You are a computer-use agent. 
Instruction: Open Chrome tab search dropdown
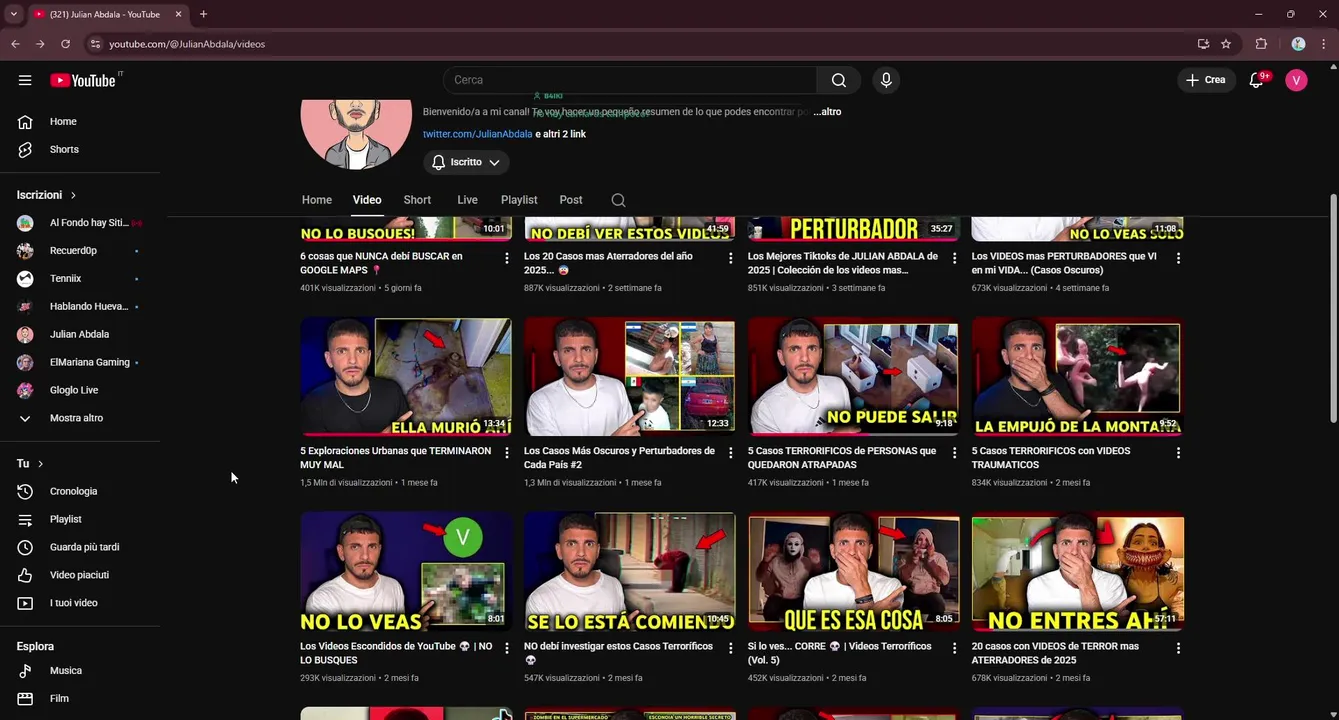(13, 14)
